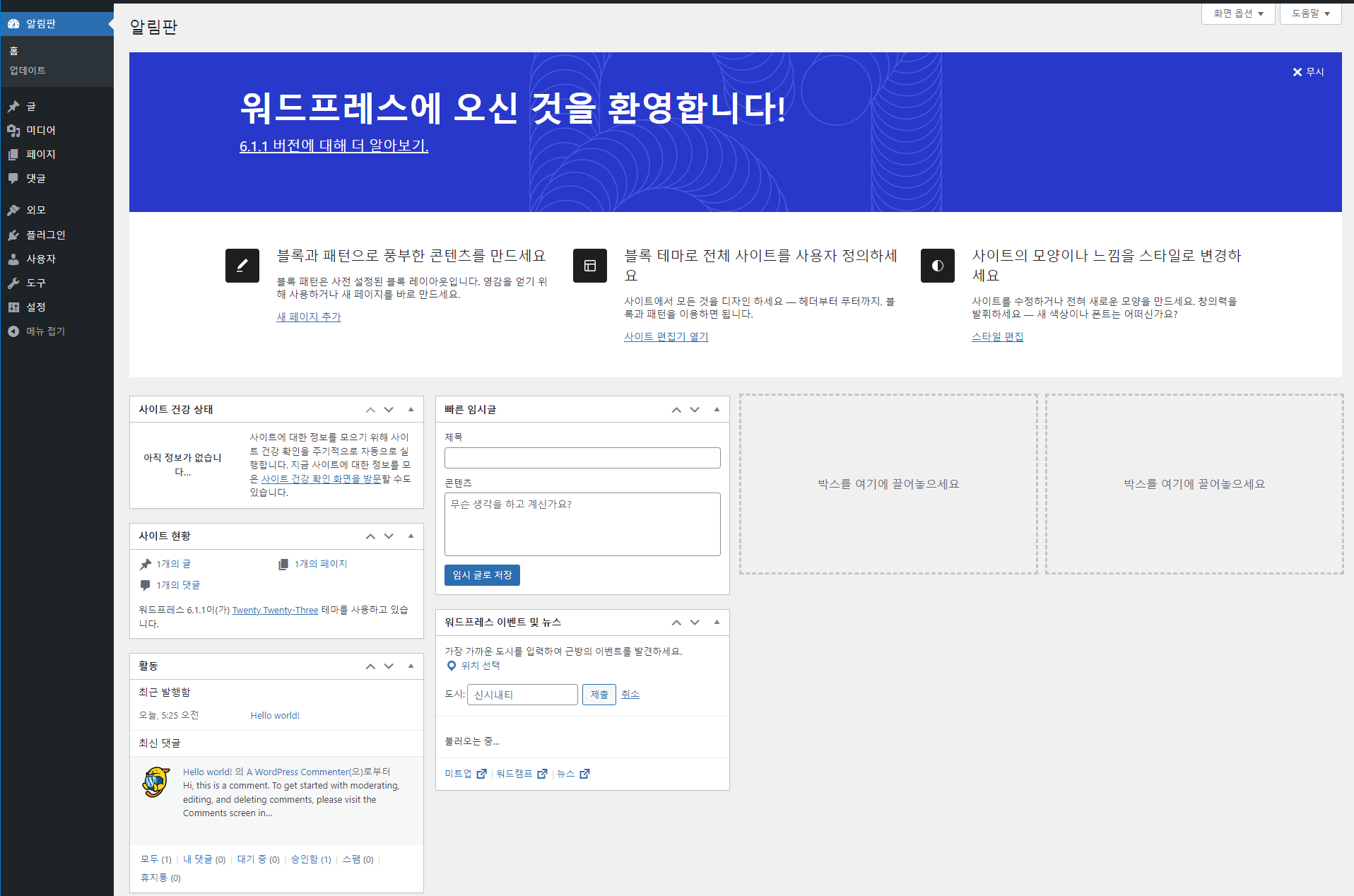Image resolution: width=1354 pixels, height=896 pixels.
Task: Open 뉴스 external link
Action: (573, 774)
